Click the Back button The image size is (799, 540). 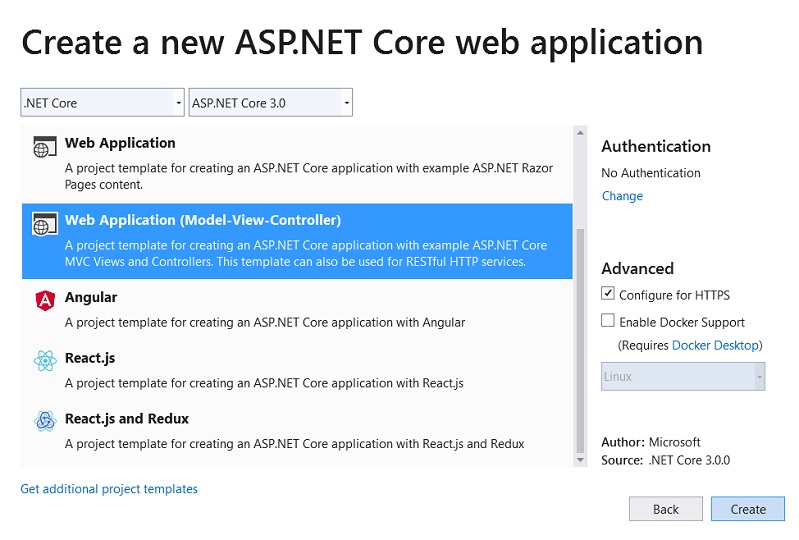[665, 509]
